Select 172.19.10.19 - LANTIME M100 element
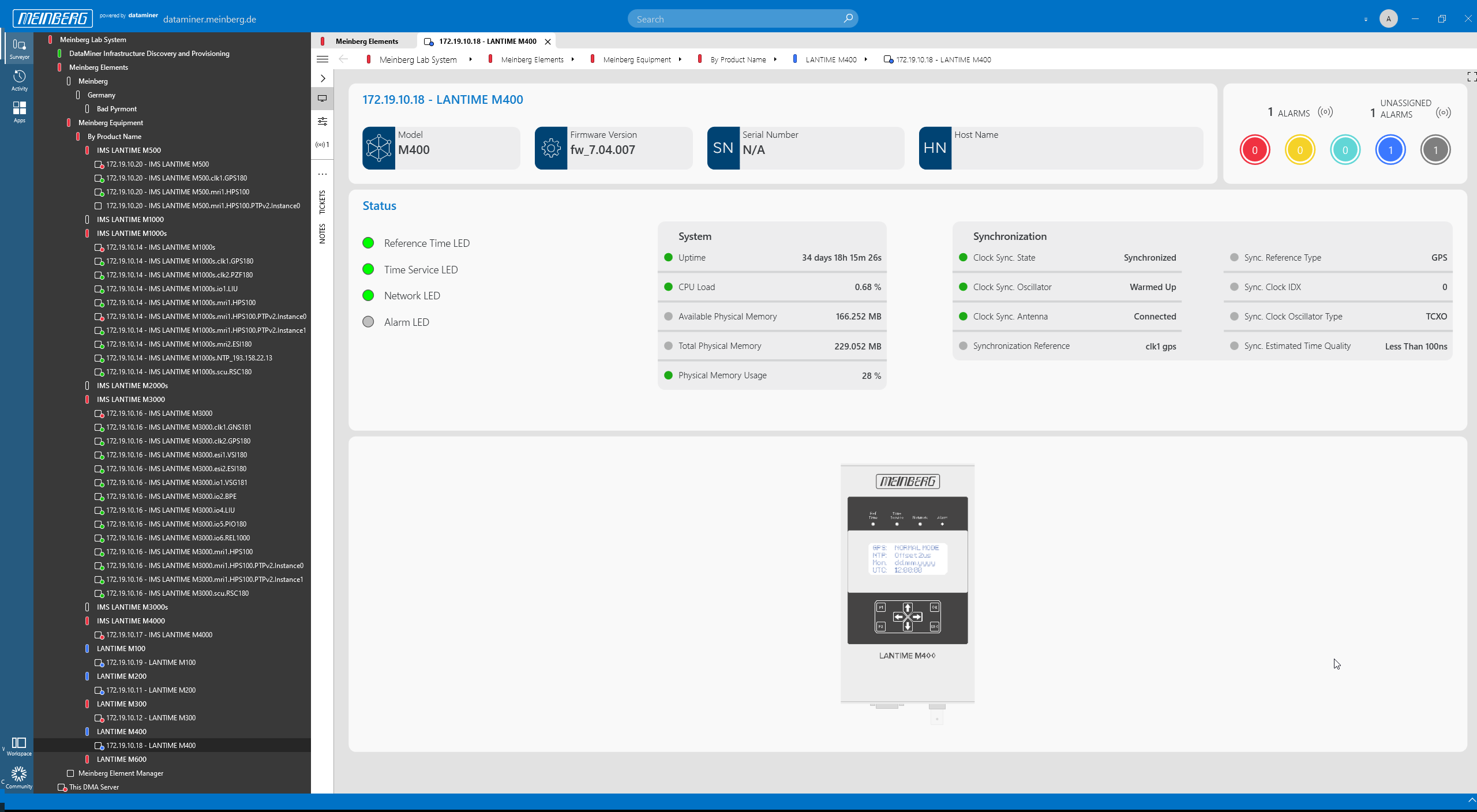 pyautogui.click(x=151, y=663)
